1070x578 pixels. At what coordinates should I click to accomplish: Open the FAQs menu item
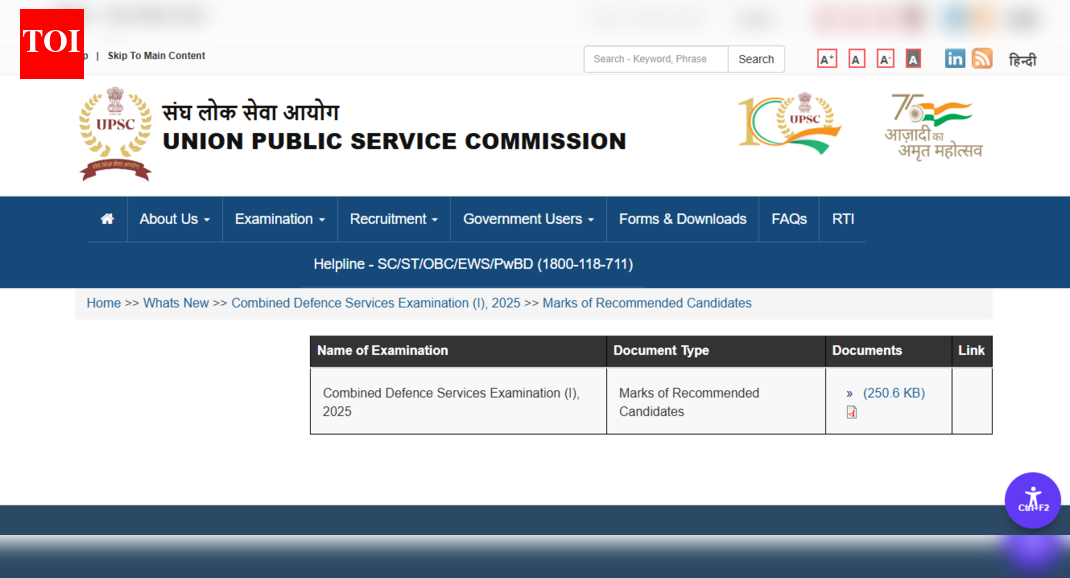coord(789,219)
